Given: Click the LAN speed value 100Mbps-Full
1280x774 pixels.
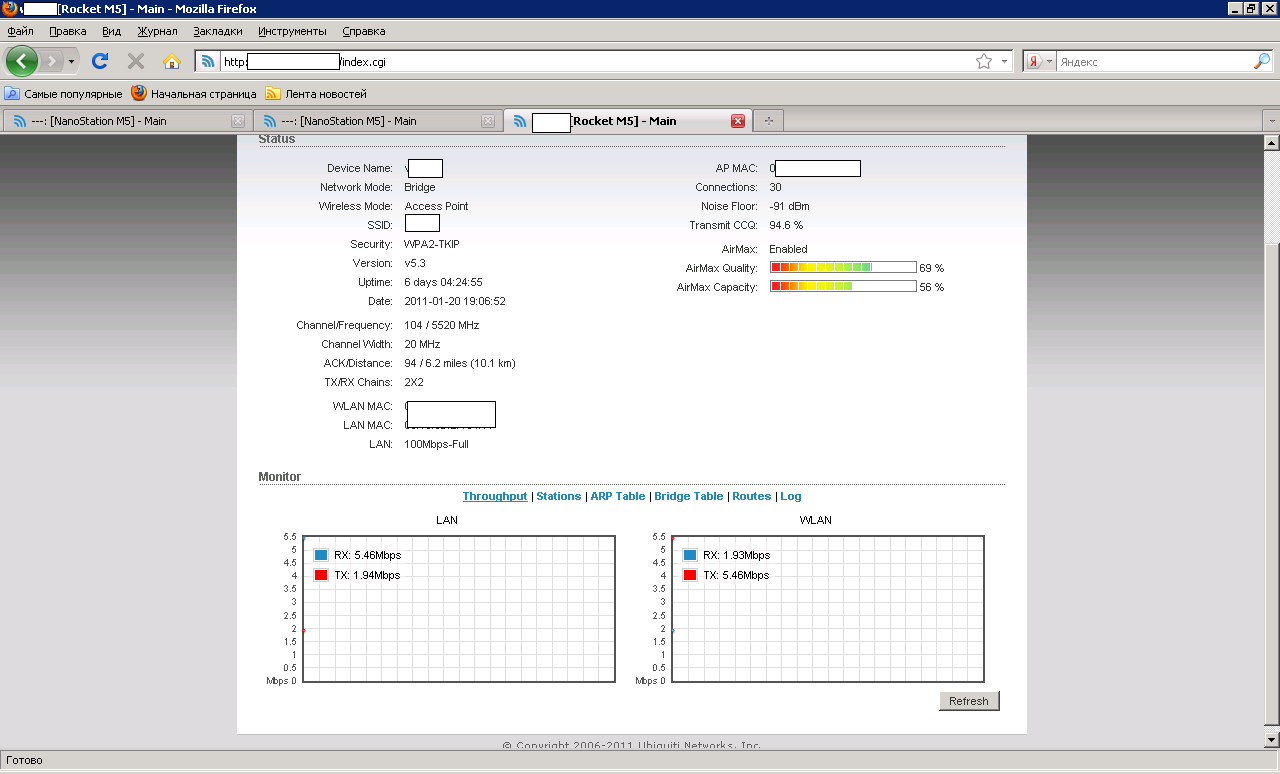Looking at the screenshot, I should coord(436,444).
